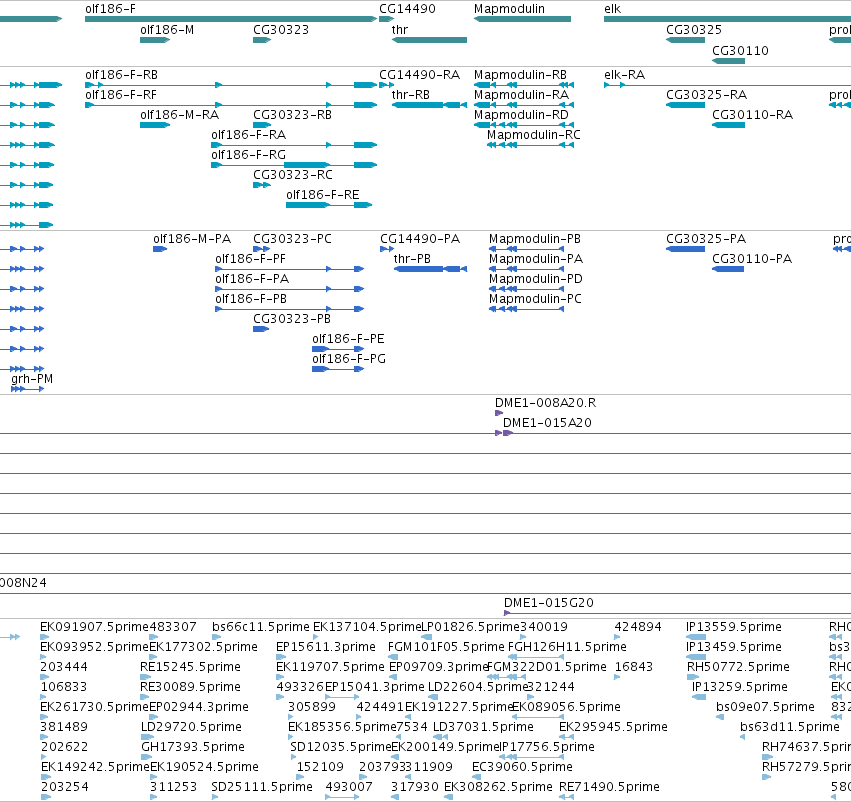Click the CG30323-PB protein glyph
This screenshot has height=802, width=851.
[261, 329]
